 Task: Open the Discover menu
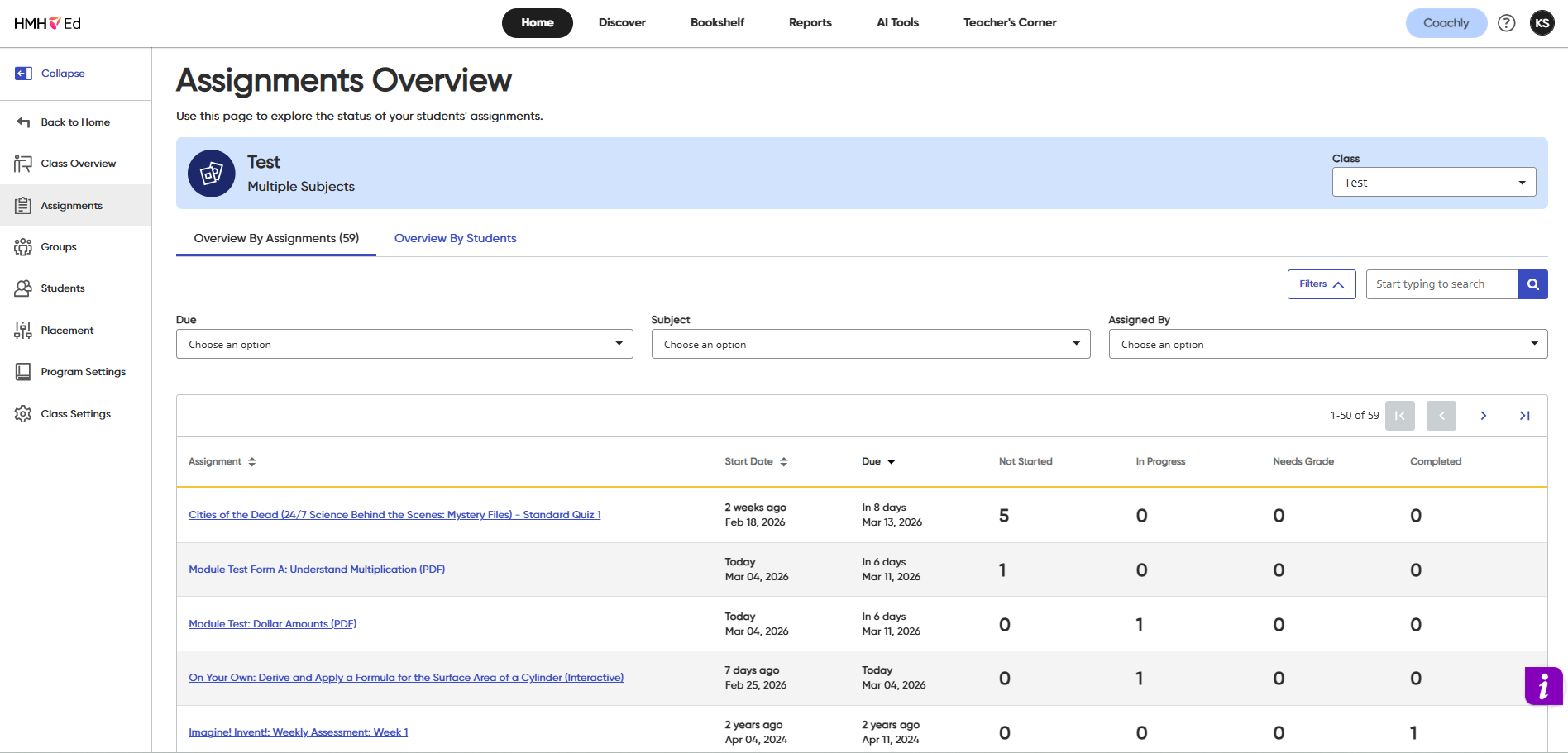point(622,23)
